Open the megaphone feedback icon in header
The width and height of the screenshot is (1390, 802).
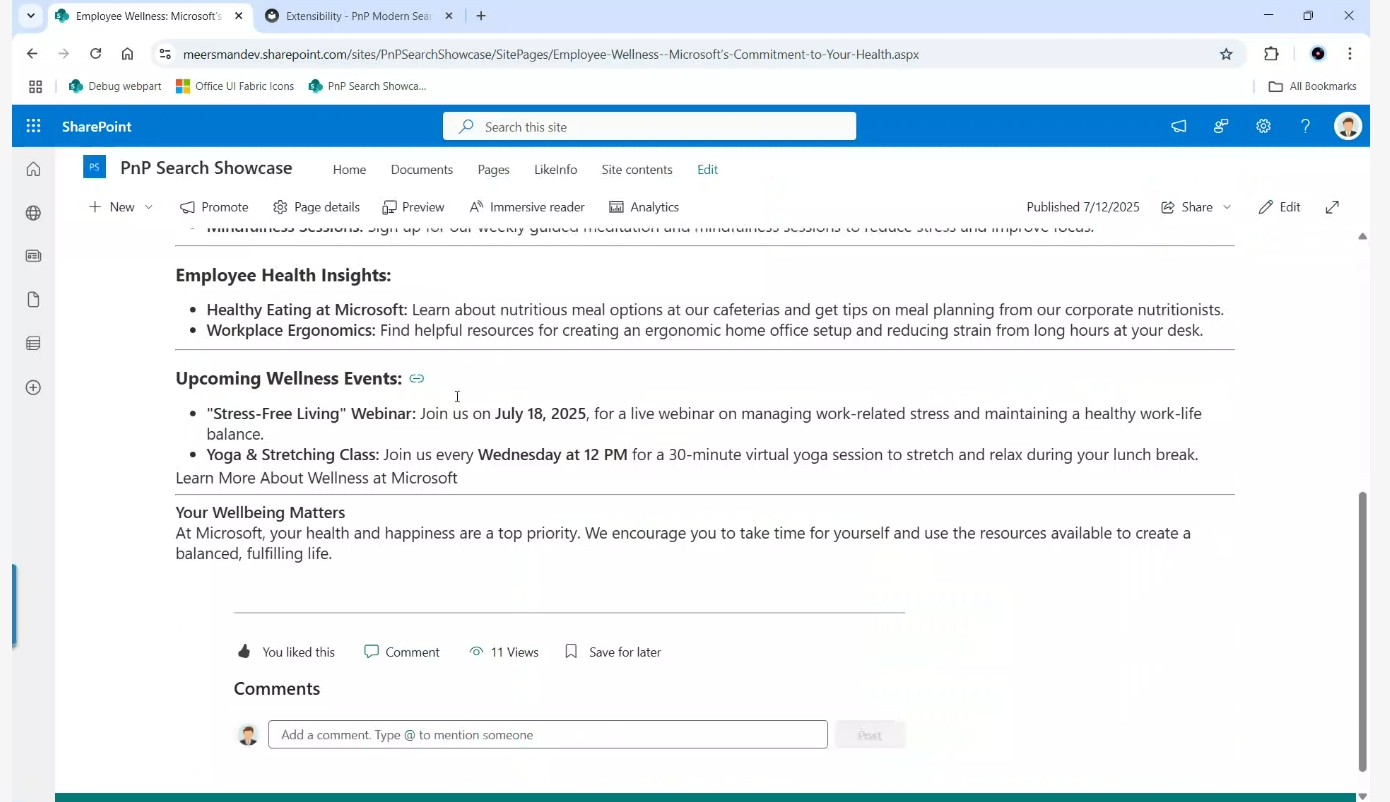[1179, 126]
